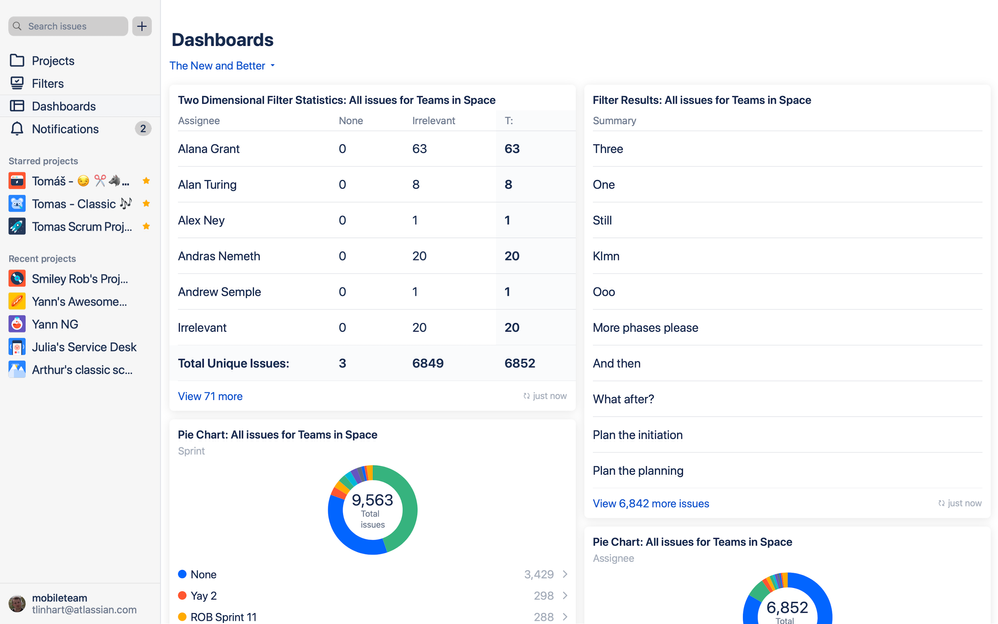Screen dimensions: 998x624
Task: Open Arthur's classic sc... project link
Action: click(x=82, y=369)
